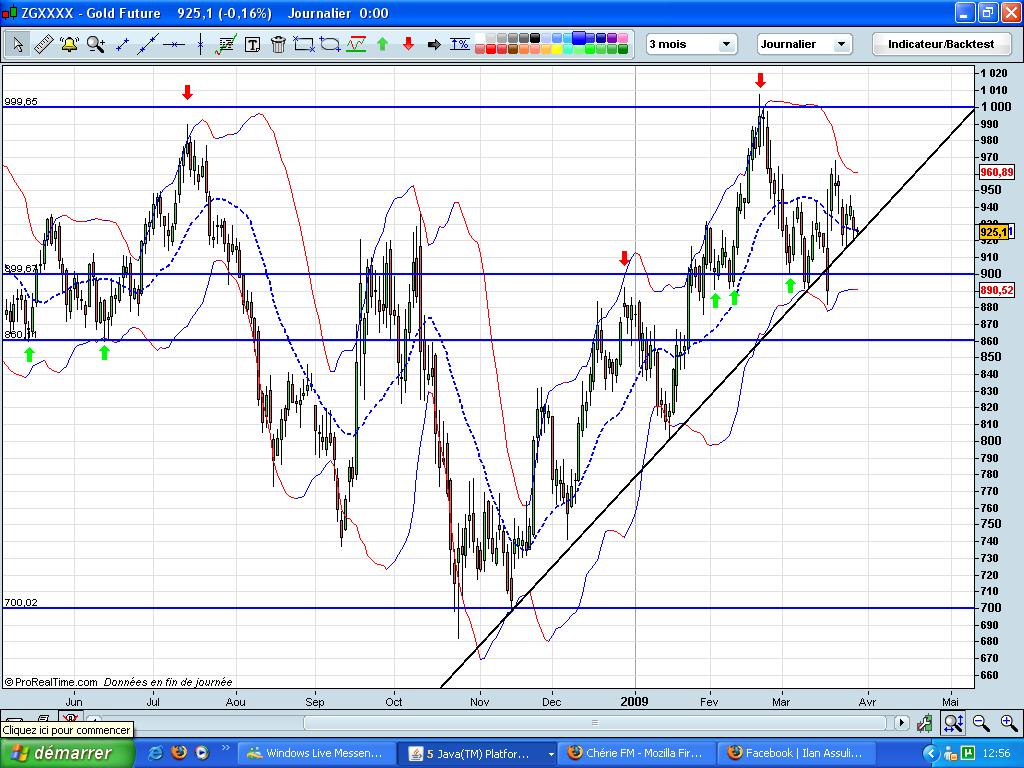Image resolution: width=1024 pixels, height=768 pixels.
Task: Select the rectangle drawing tool
Action: [x=304, y=44]
